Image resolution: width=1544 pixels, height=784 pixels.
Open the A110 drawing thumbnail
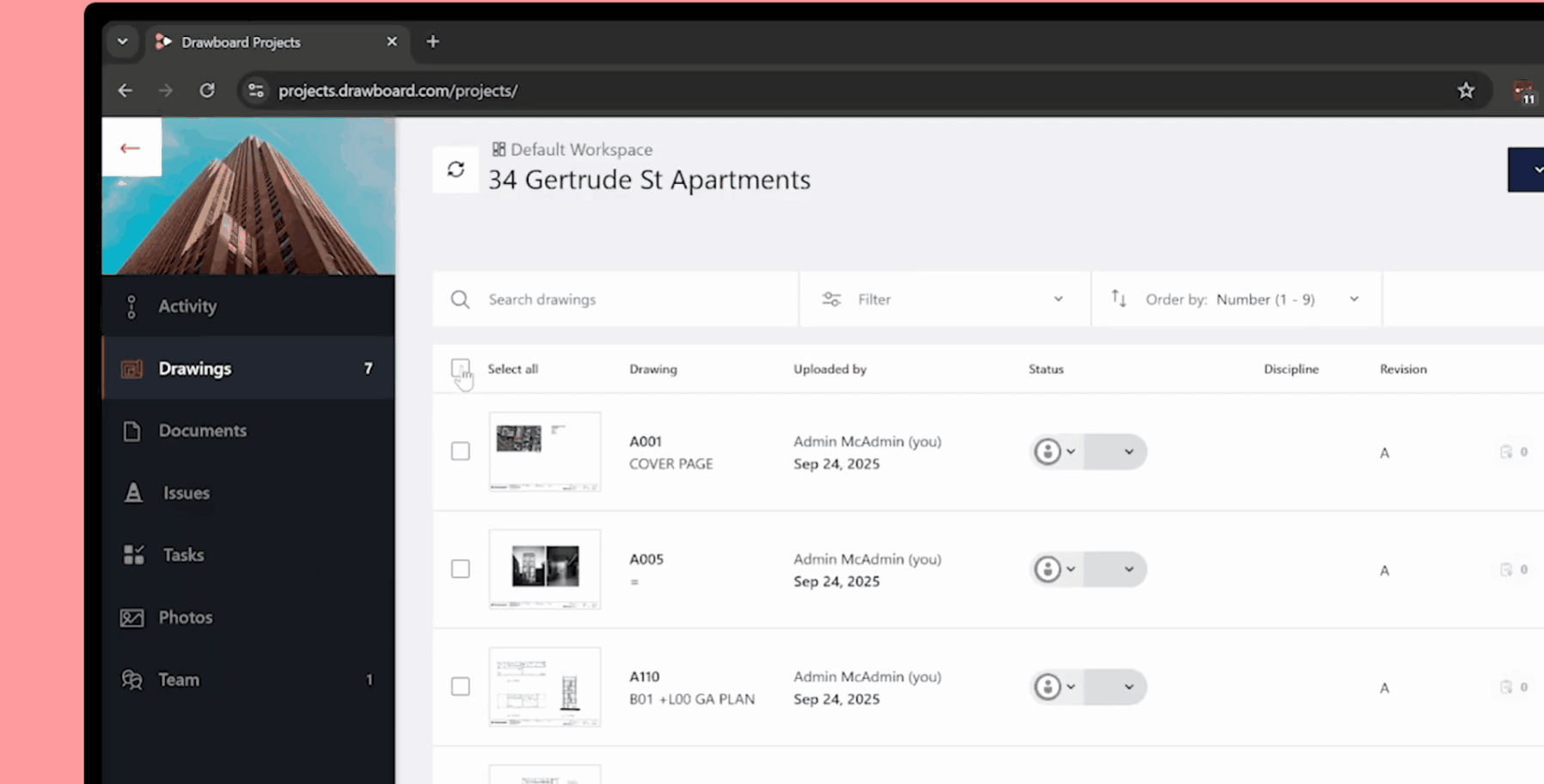coord(545,687)
